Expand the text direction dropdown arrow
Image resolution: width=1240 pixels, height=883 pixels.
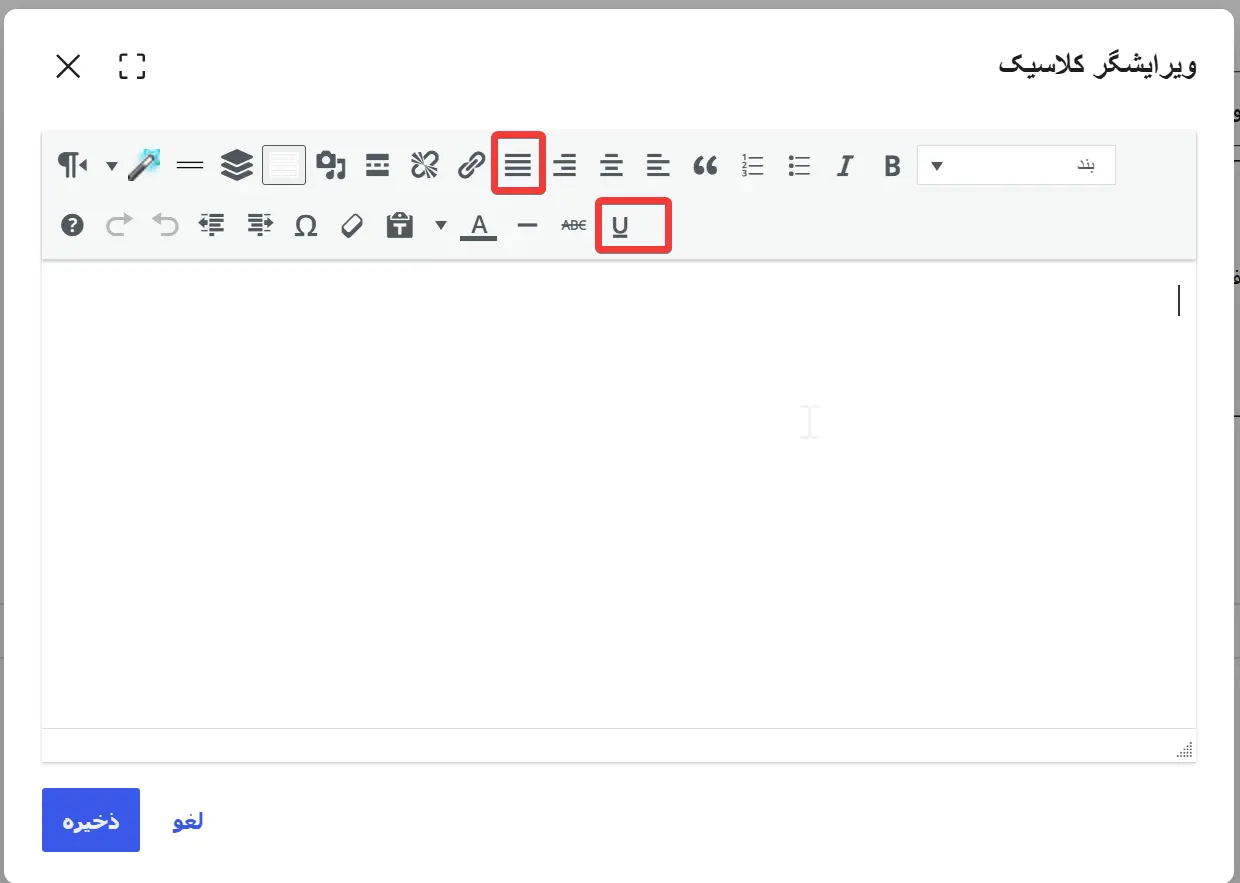tap(112, 166)
